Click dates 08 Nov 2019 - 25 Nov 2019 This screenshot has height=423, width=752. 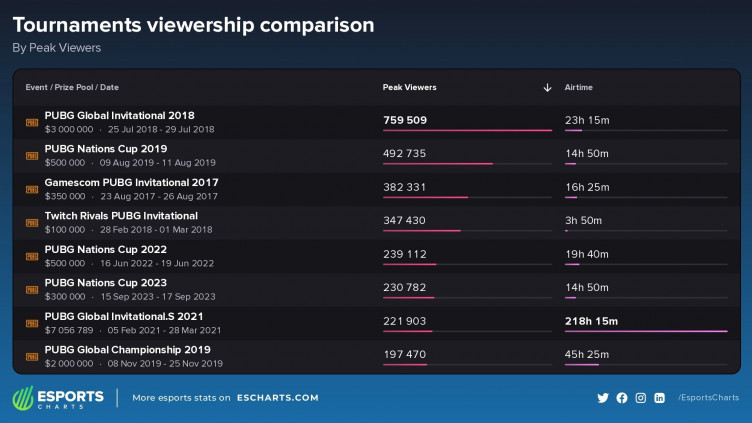[x=165, y=363]
